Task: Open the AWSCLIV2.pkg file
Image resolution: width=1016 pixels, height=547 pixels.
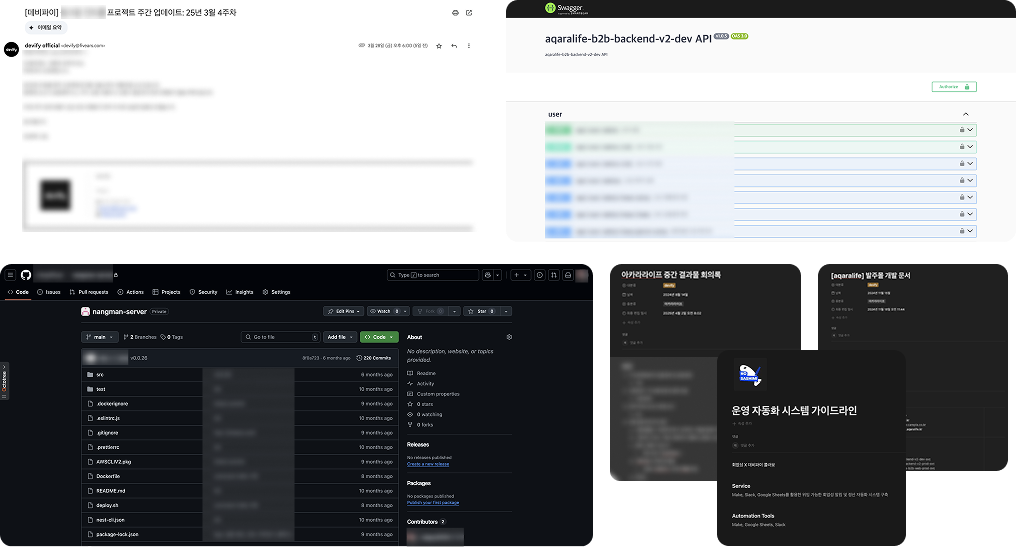Action: [x=113, y=461]
